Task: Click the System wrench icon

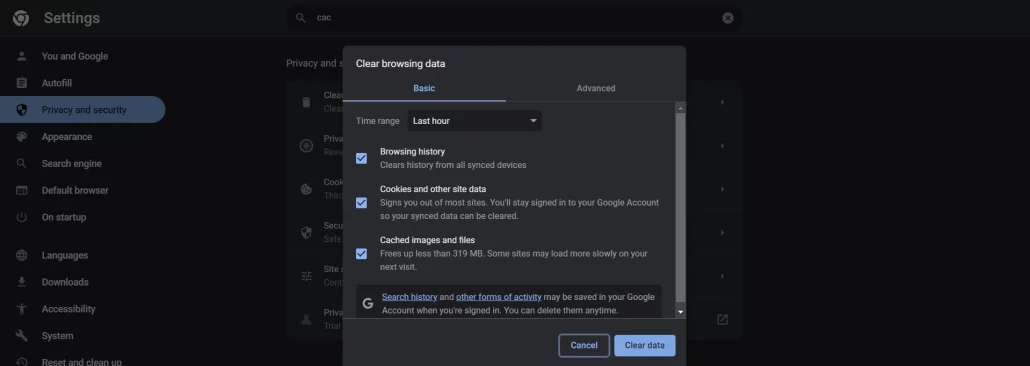Action: click(x=22, y=336)
